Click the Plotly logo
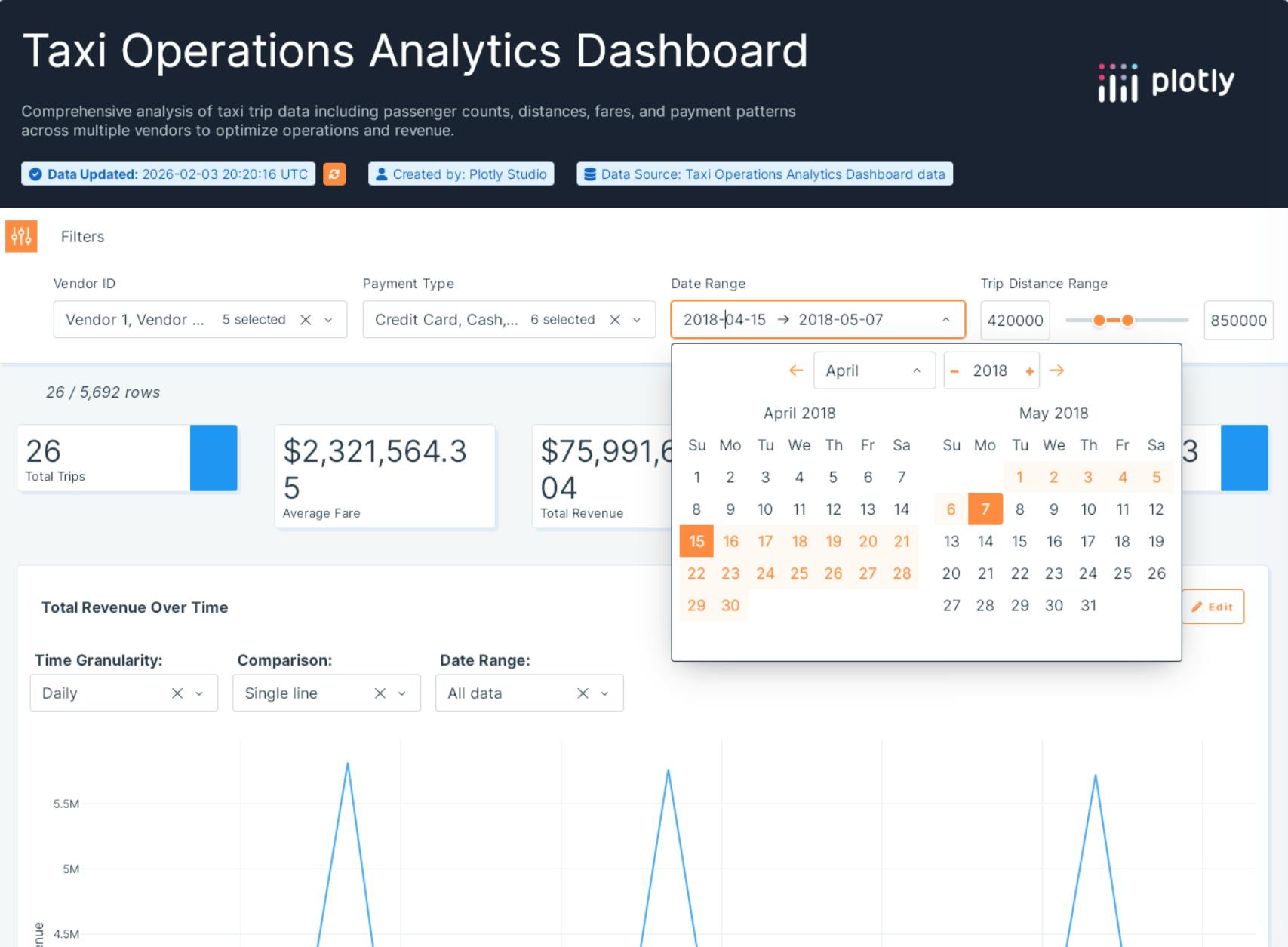The height and width of the screenshot is (947, 1288). (1167, 82)
